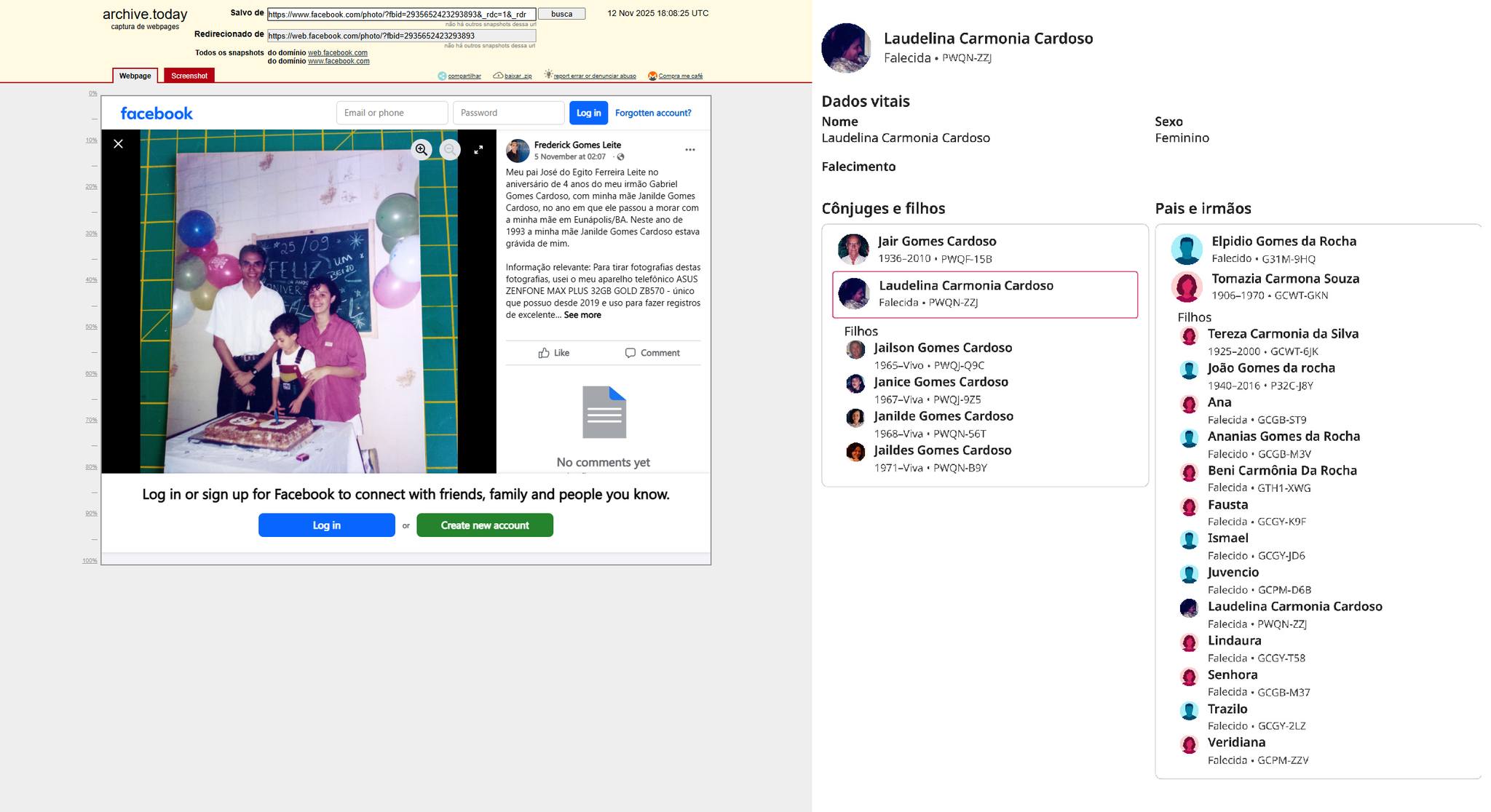Click Frederick Gomes Leite's profile picture
The height and width of the screenshot is (812, 1491).
pyautogui.click(x=518, y=151)
